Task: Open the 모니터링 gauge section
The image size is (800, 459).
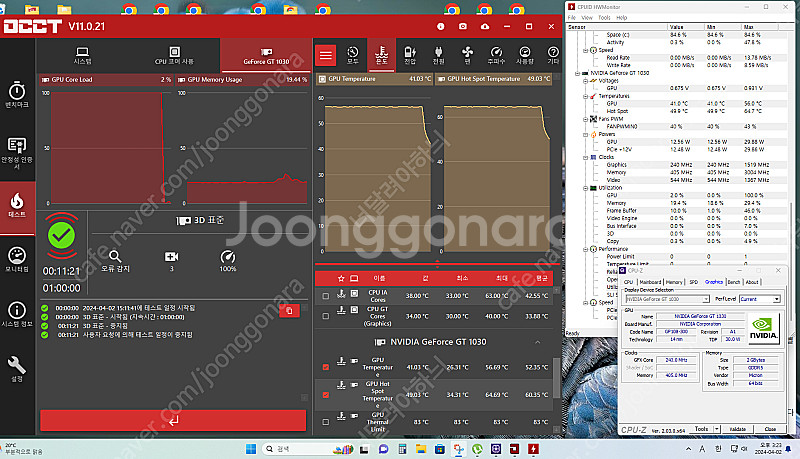Action: 17,259
